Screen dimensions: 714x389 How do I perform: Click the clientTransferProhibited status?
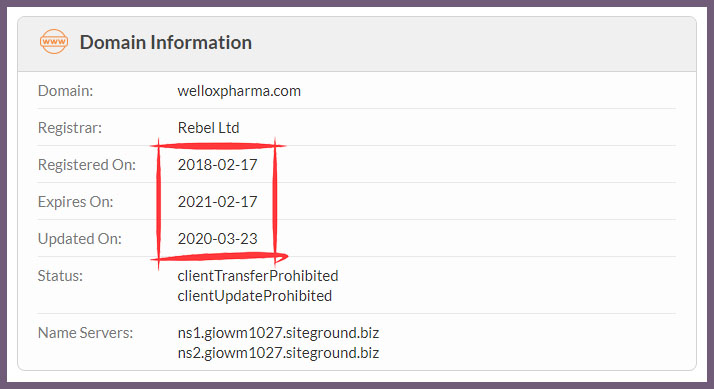(258, 276)
